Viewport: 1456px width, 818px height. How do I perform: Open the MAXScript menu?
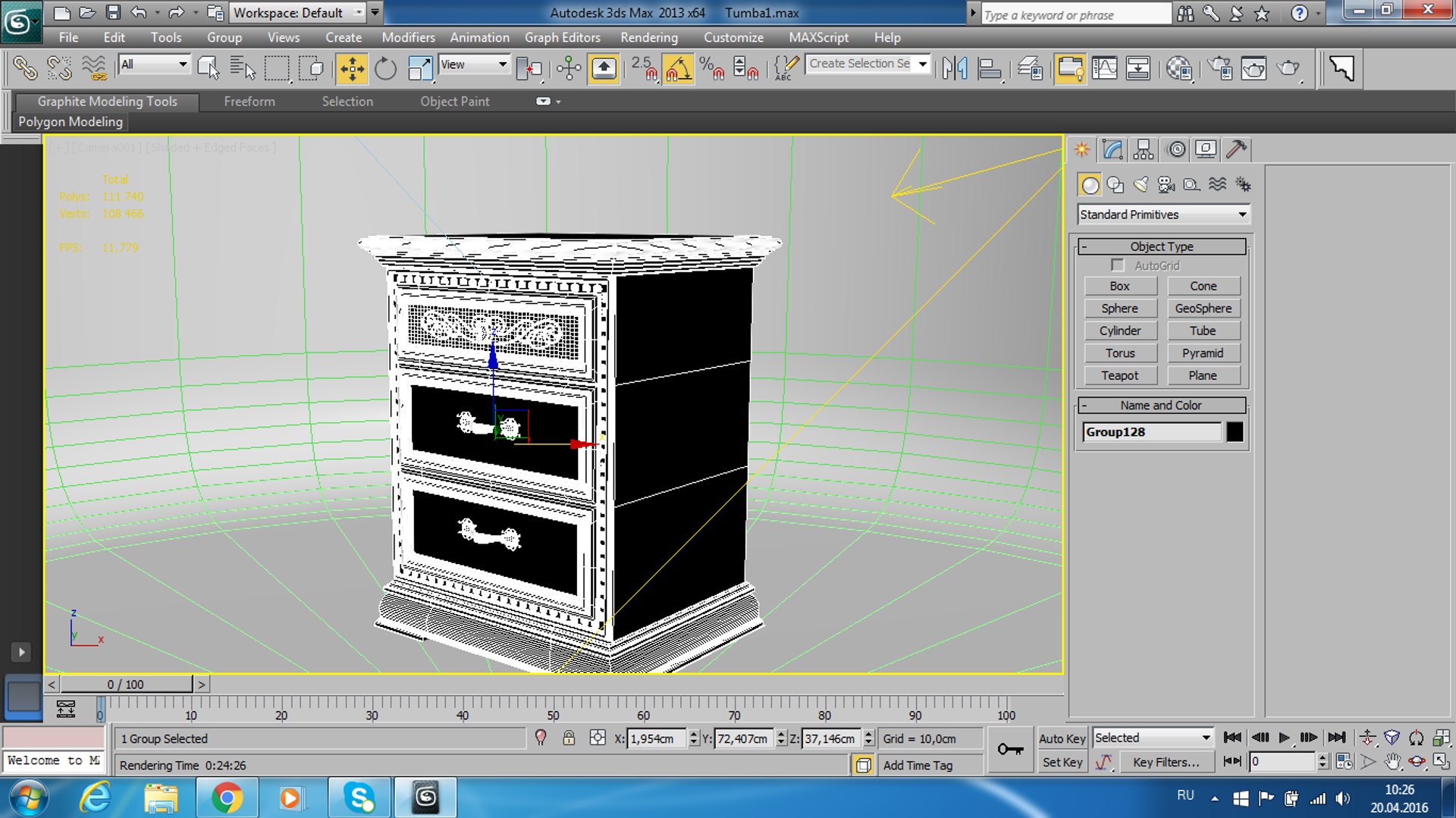click(x=819, y=37)
